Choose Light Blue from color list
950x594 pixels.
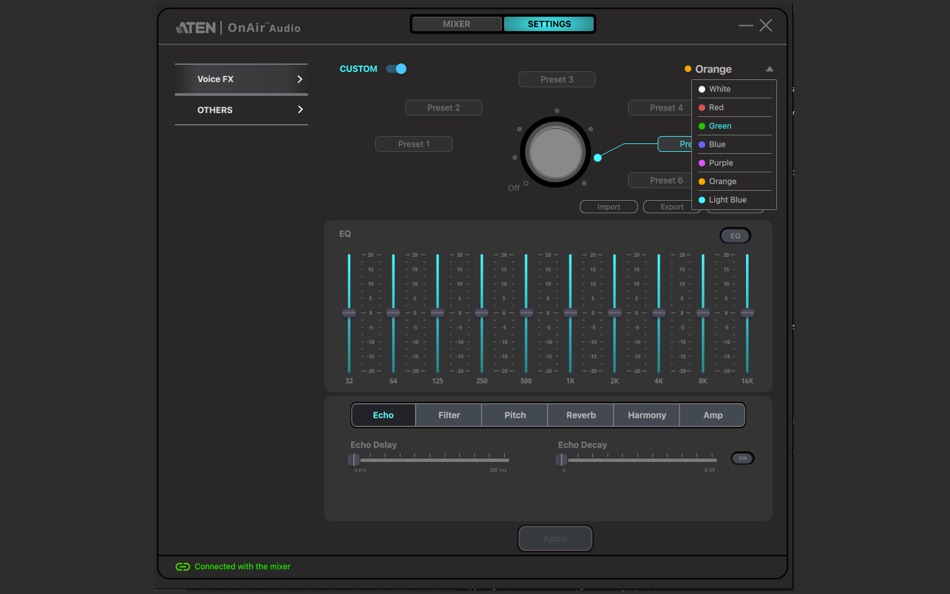[734, 200]
